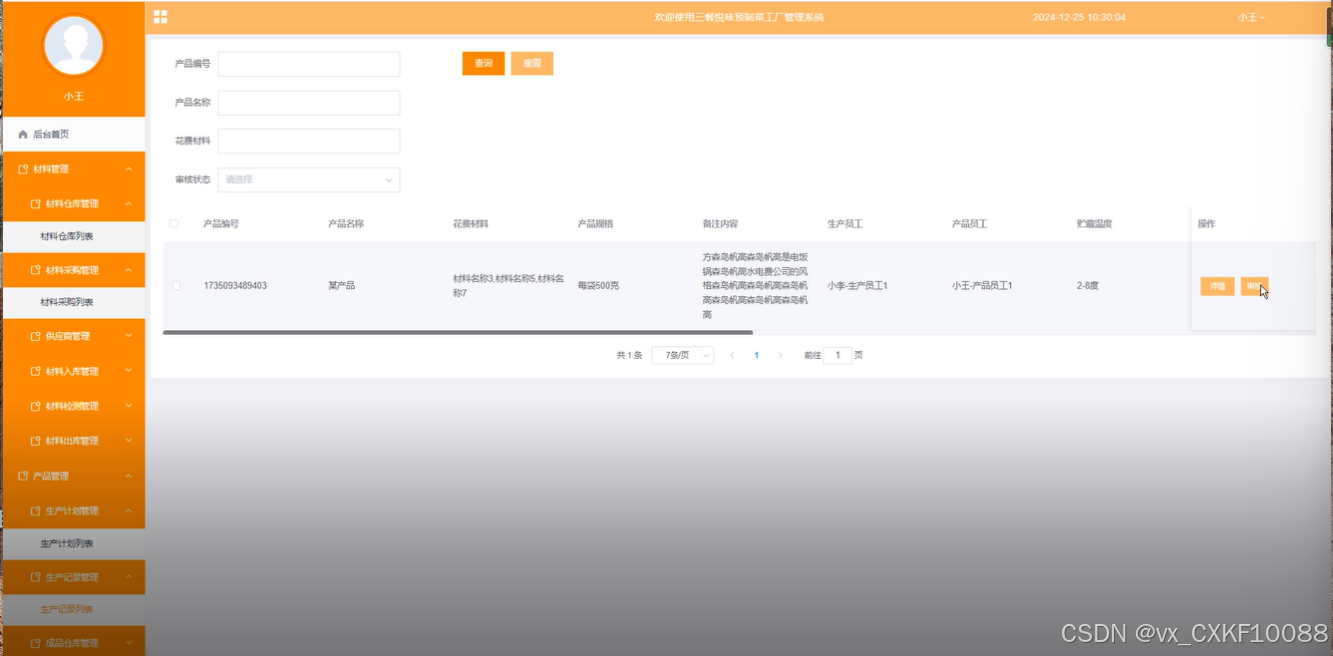
Task: Collapse 材料管理 with its chevron
Action: [x=128, y=169]
